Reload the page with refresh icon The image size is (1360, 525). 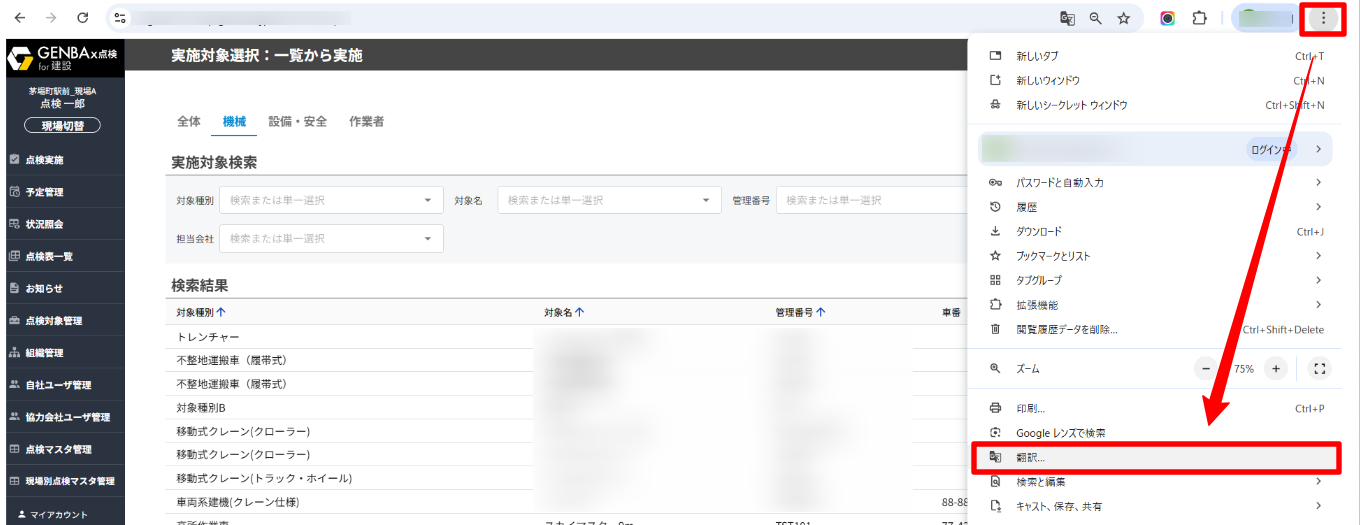point(83,18)
